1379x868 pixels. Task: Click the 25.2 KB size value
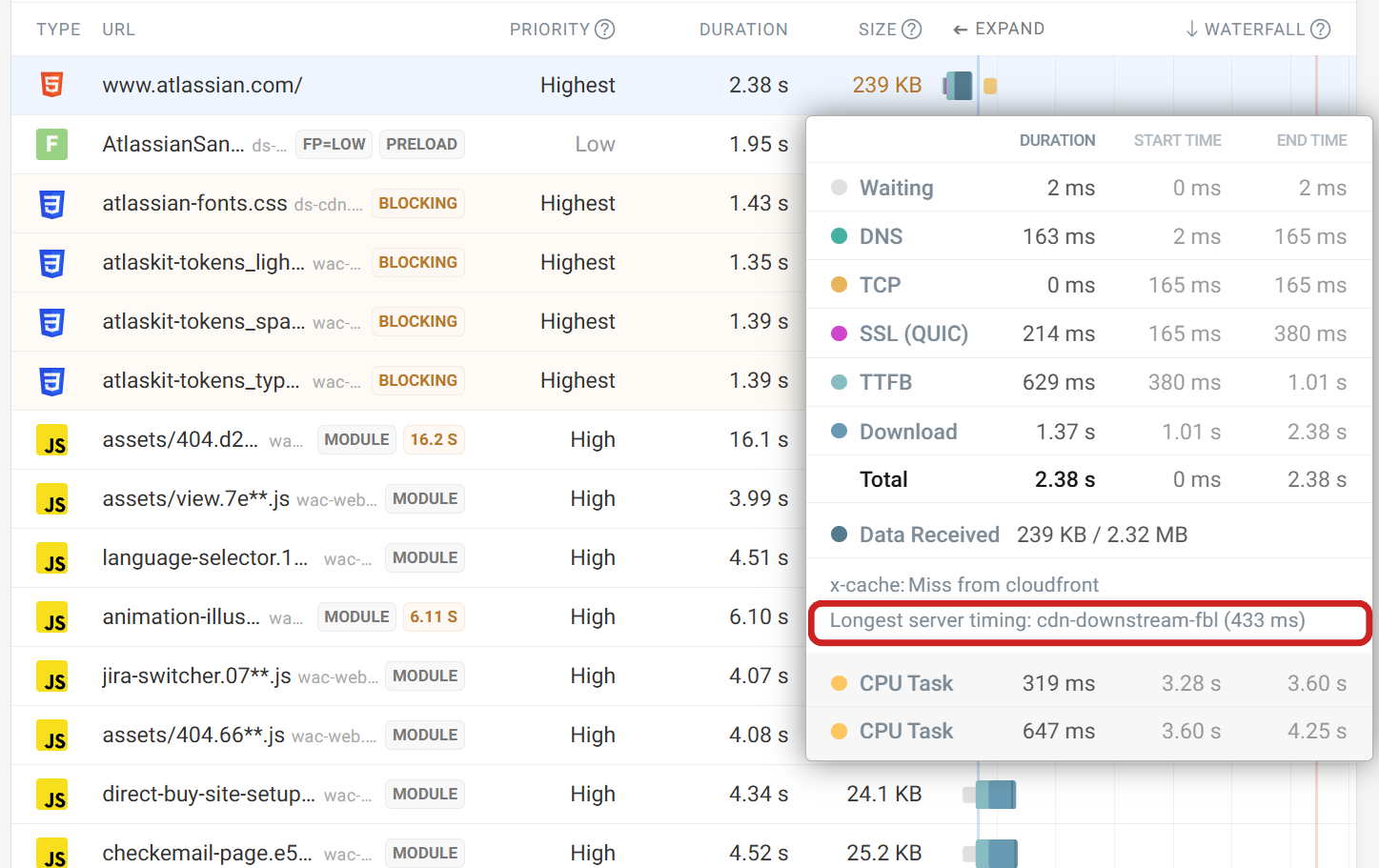884,853
